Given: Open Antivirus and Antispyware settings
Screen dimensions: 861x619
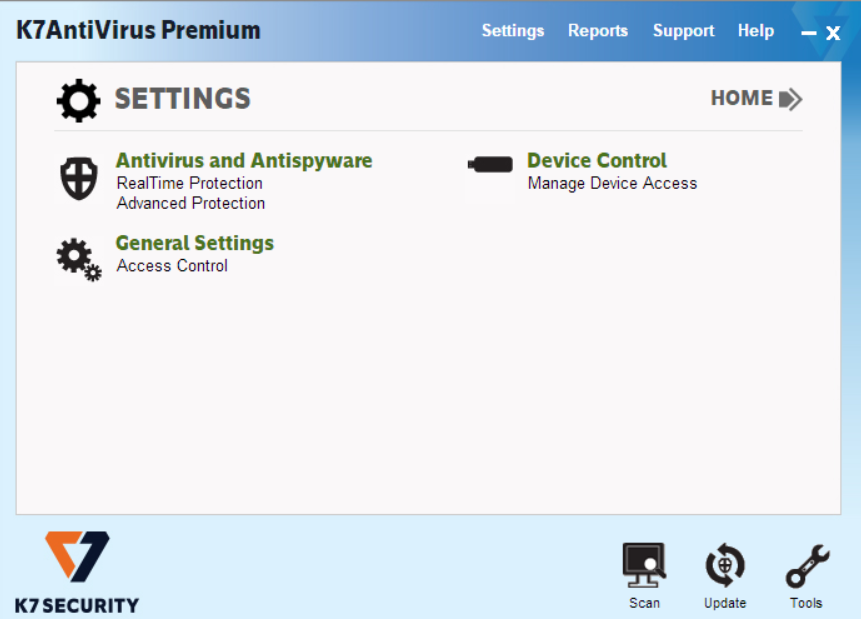Looking at the screenshot, I should click(x=243, y=160).
